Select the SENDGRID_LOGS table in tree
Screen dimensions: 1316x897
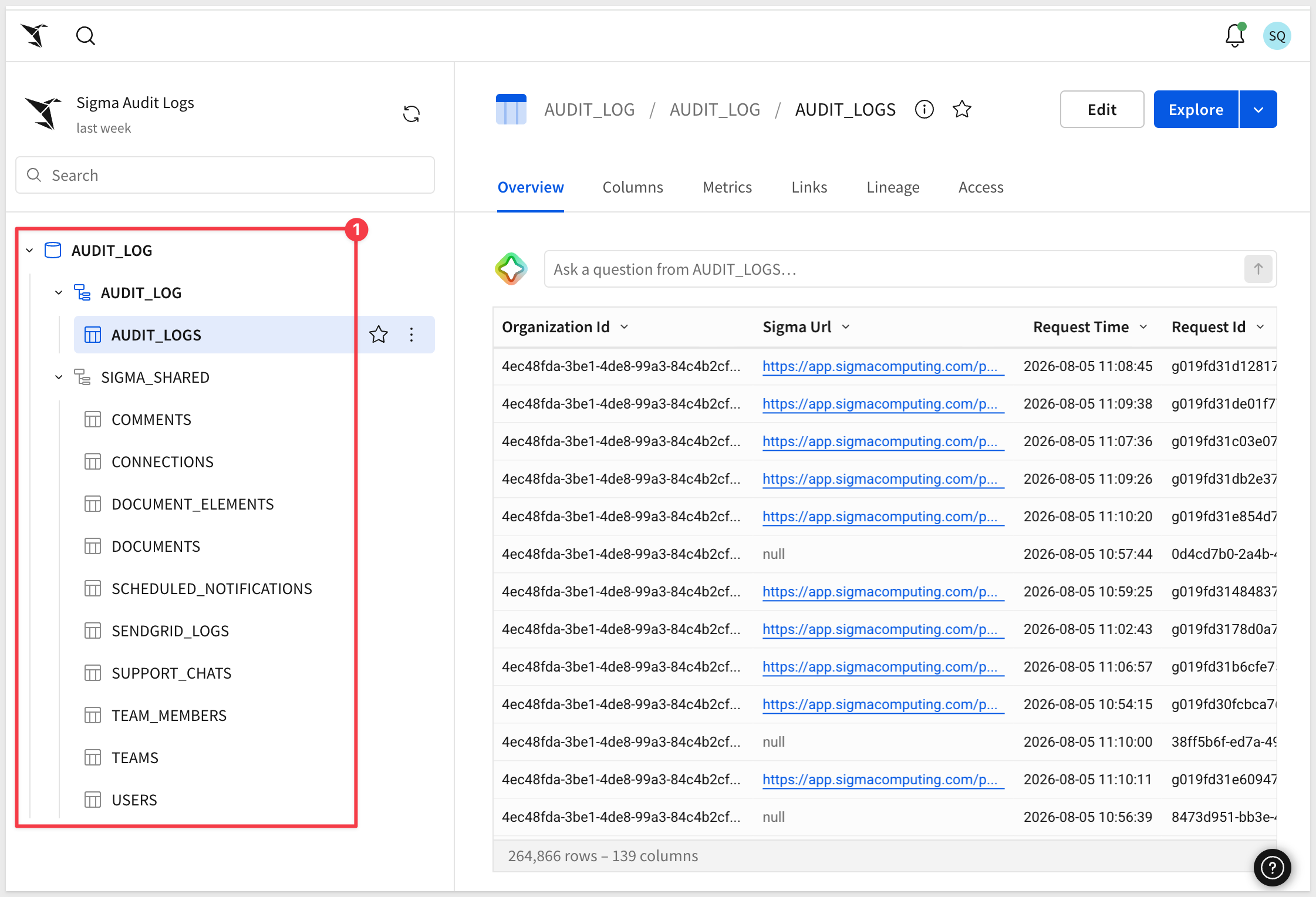pos(170,630)
